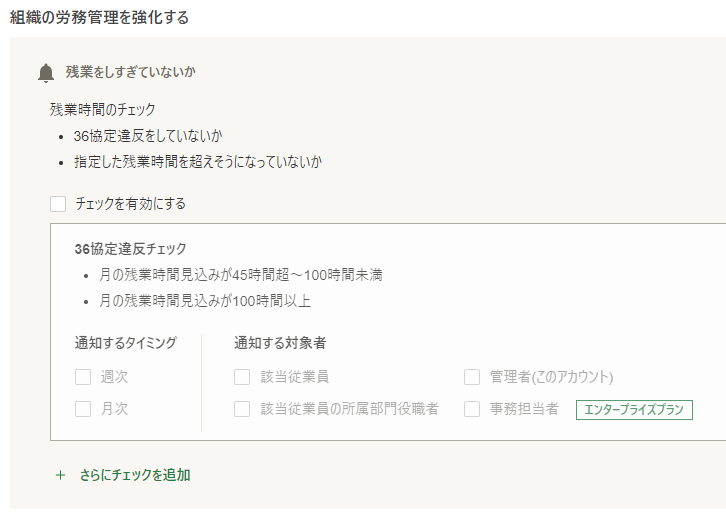Click the 残業をしすぎていないか section title

tap(131, 72)
